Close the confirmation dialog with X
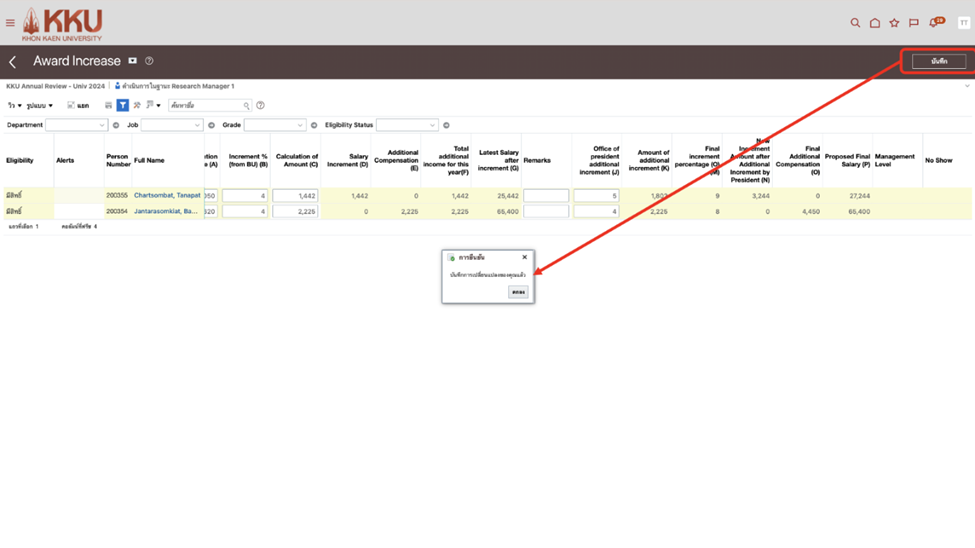Viewport: 975px width, 548px height. point(524,258)
